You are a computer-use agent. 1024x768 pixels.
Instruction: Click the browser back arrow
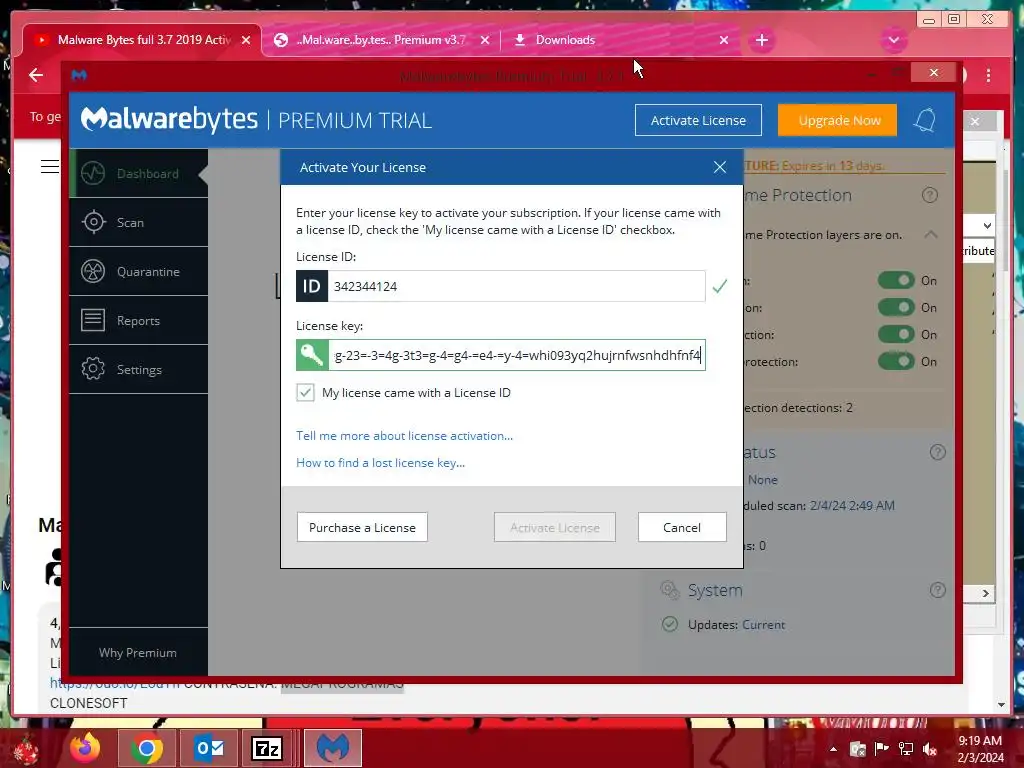pos(36,75)
